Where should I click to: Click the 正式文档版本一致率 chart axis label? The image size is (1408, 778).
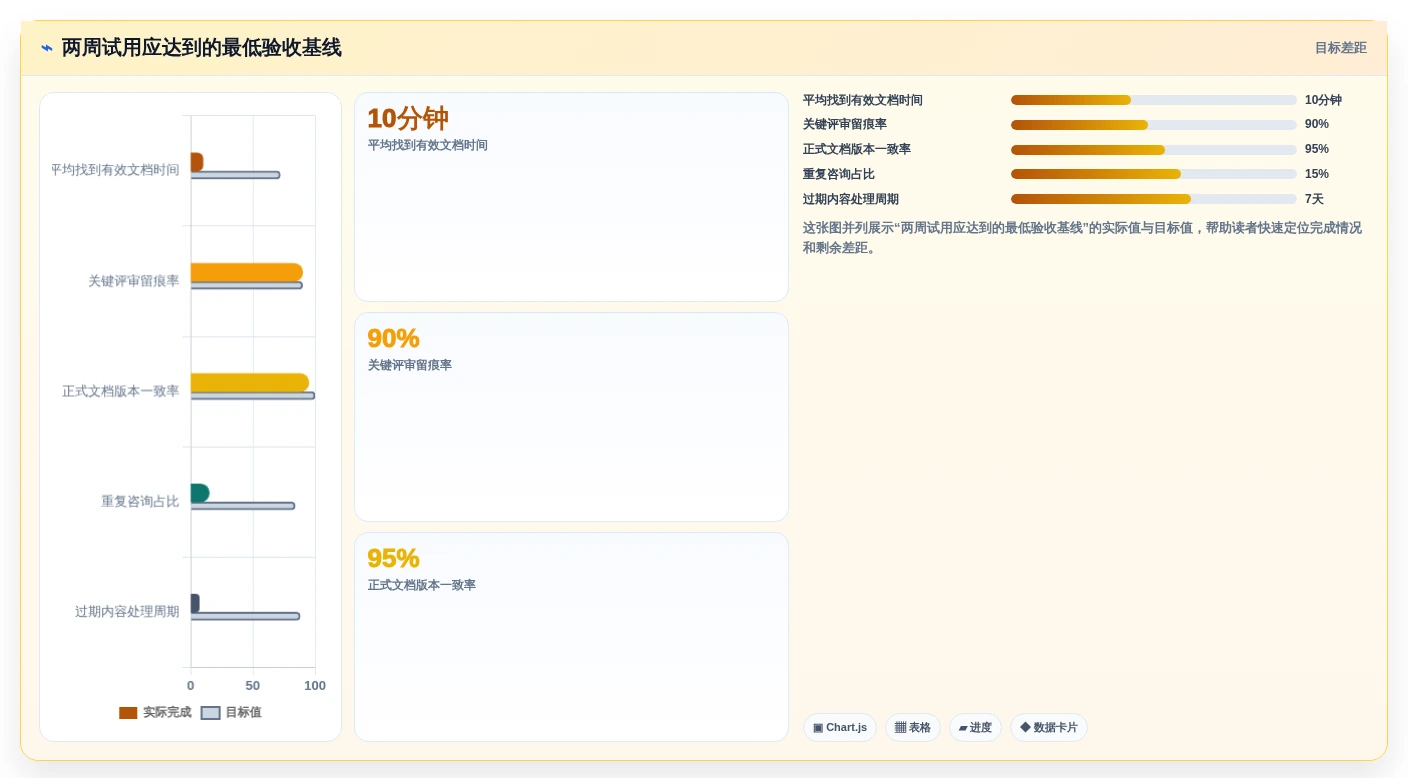click(121, 391)
